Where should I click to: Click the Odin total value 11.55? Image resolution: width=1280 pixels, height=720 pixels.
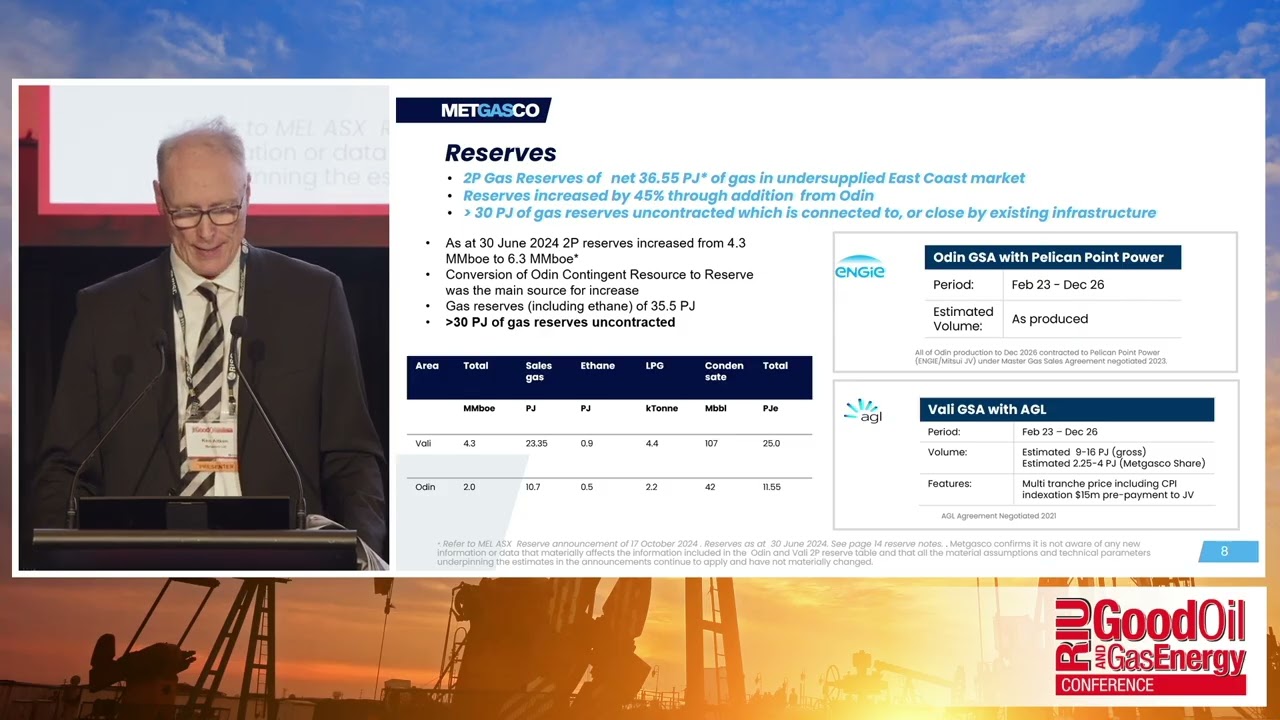pos(772,487)
